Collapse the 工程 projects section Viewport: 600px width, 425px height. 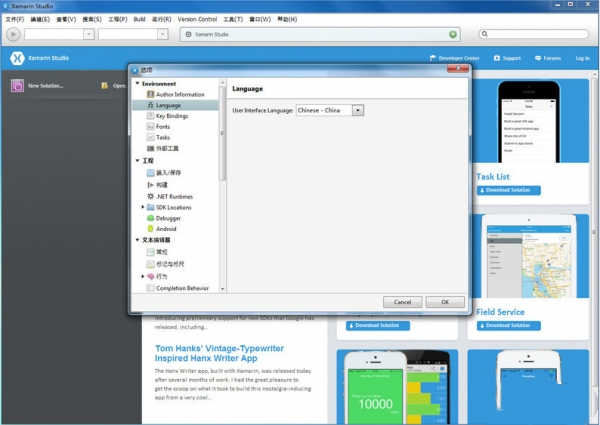137,161
